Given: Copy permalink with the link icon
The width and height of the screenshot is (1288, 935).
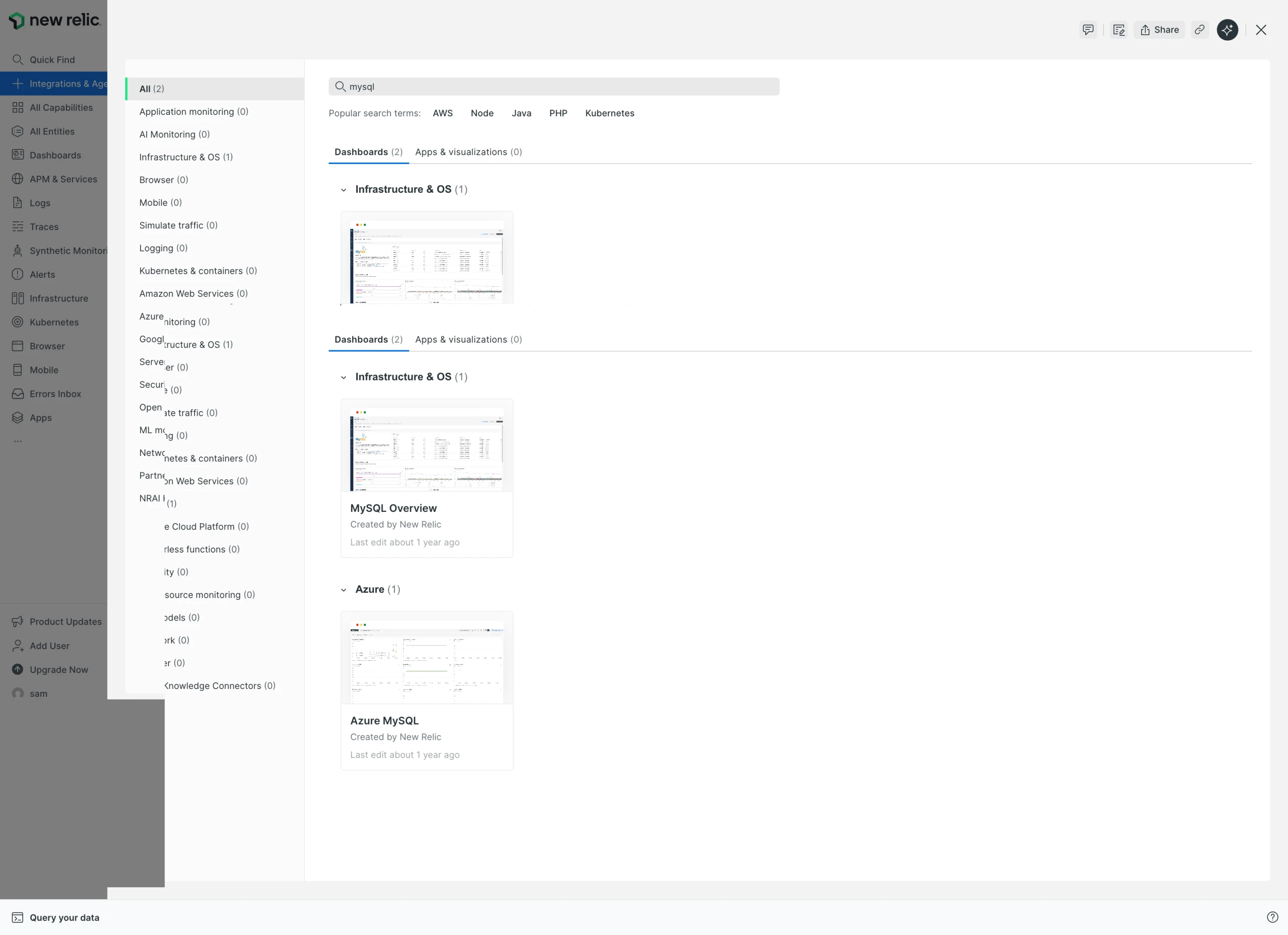Looking at the screenshot, I should click(1199, 30).
